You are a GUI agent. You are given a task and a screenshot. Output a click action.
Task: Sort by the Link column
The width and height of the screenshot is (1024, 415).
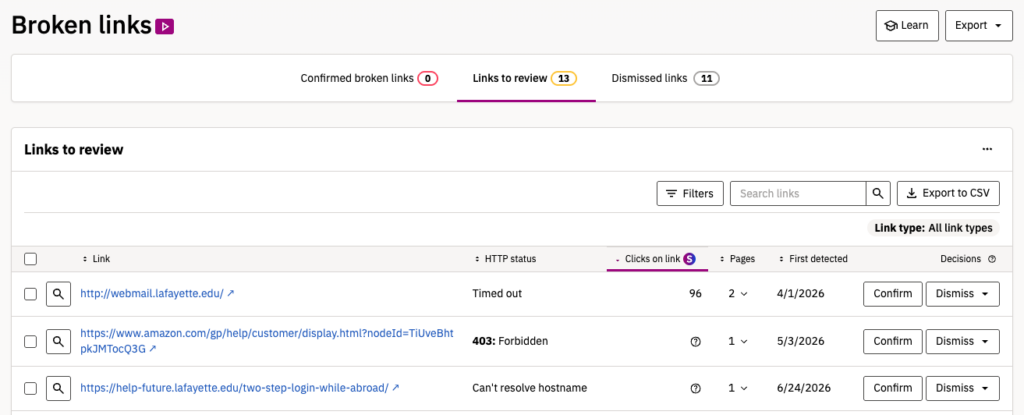pyautogui.click(x=97, y=259)
